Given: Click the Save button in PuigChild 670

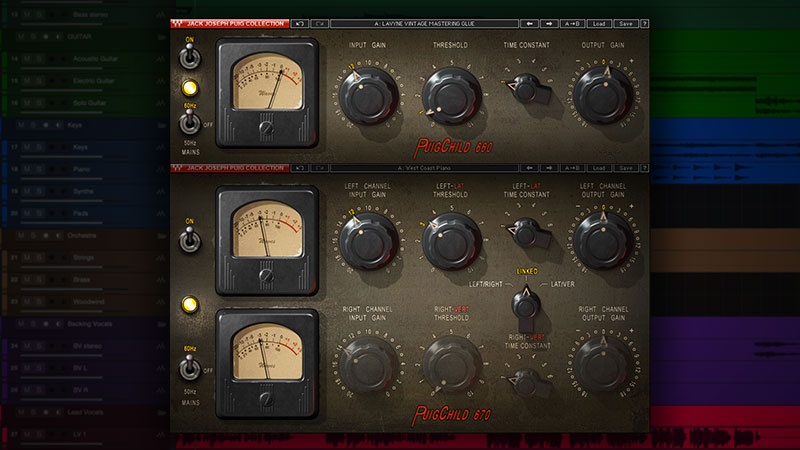Looking at the screenshot, I should (x=626, y=168).
